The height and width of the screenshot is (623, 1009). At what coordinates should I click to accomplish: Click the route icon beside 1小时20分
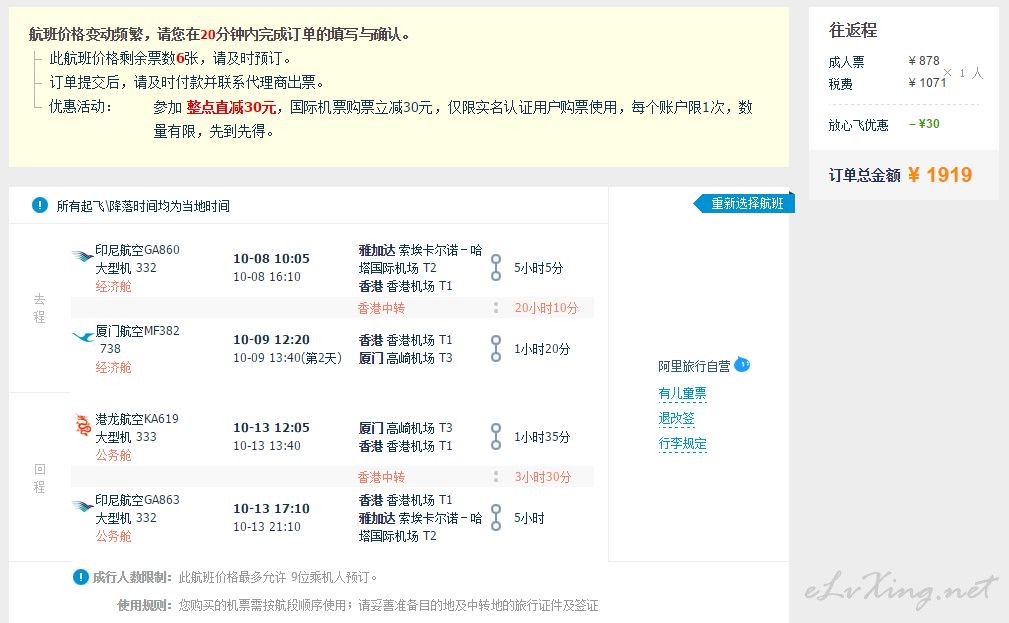(495, 348)
